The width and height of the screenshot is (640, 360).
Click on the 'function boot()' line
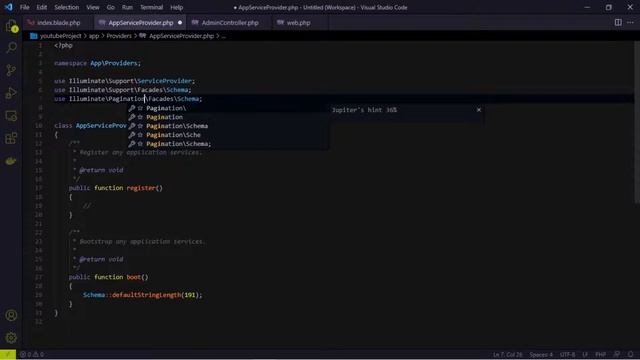109,277
